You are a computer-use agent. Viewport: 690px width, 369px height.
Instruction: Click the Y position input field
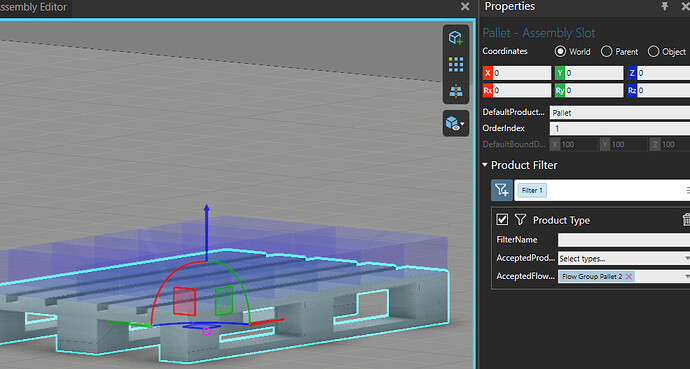(594, 73)
